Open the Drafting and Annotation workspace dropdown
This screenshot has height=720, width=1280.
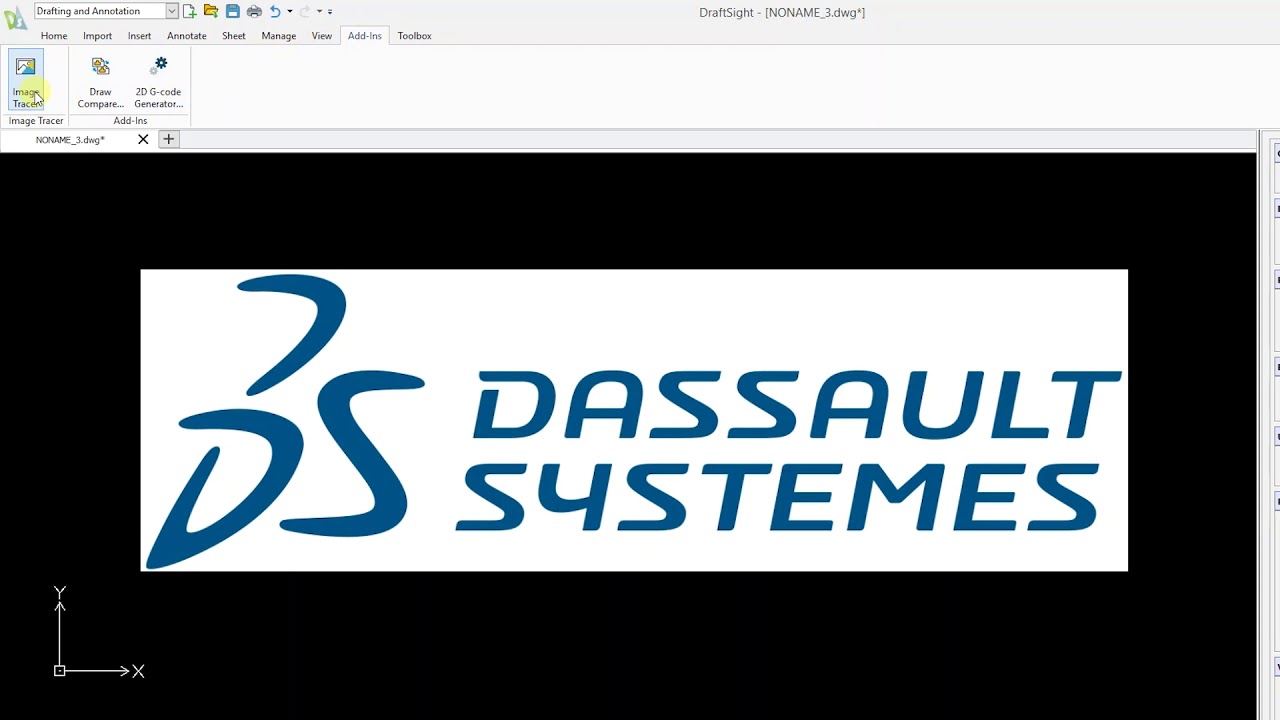(x=172, y=11)
